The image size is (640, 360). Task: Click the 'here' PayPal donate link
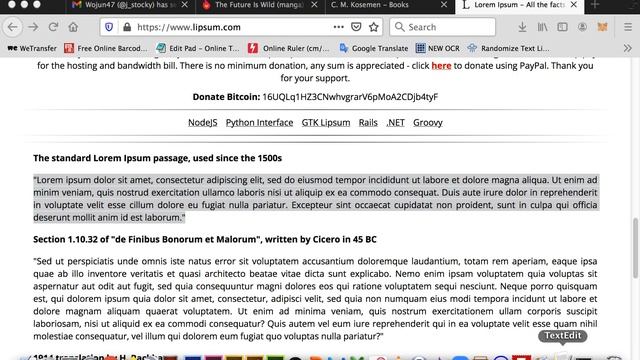click(441, 66)
